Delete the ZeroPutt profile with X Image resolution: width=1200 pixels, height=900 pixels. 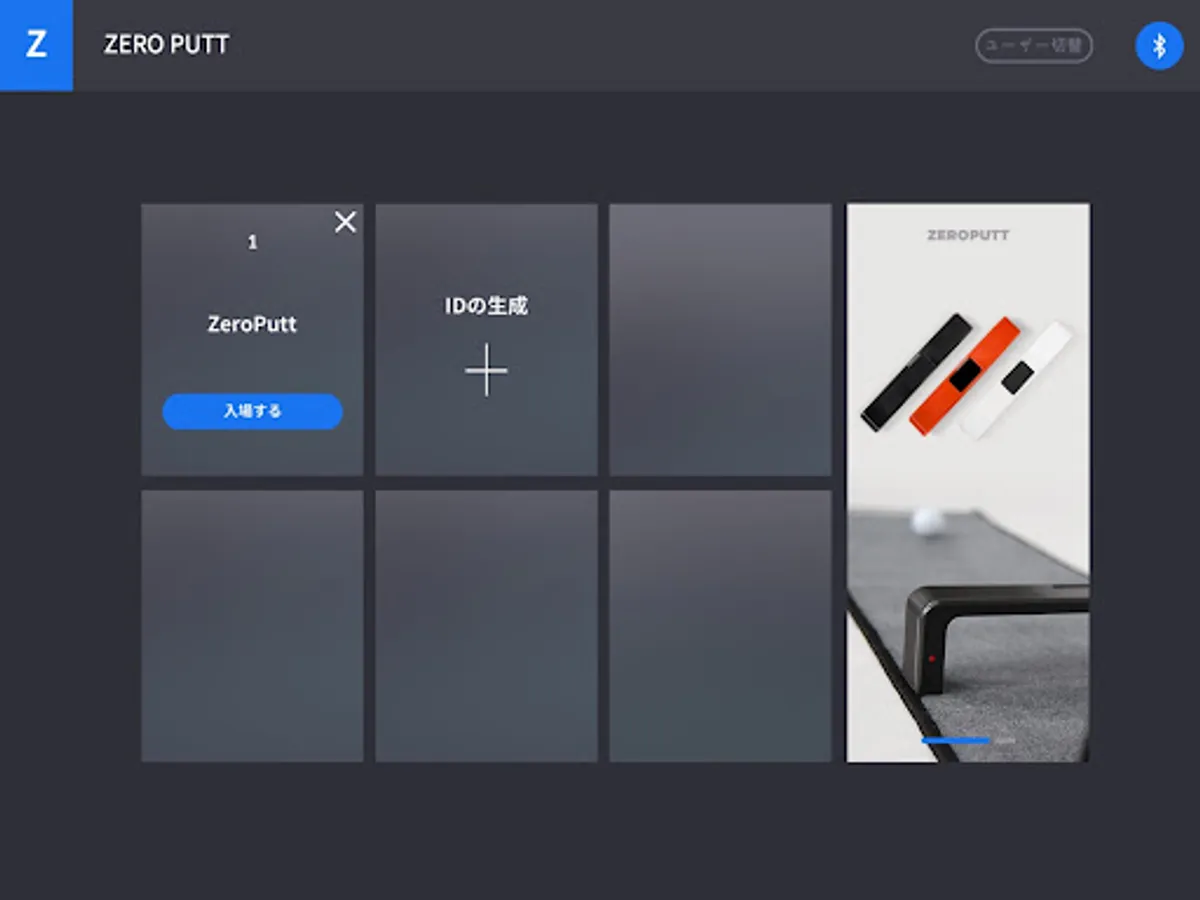pos(345,222)
